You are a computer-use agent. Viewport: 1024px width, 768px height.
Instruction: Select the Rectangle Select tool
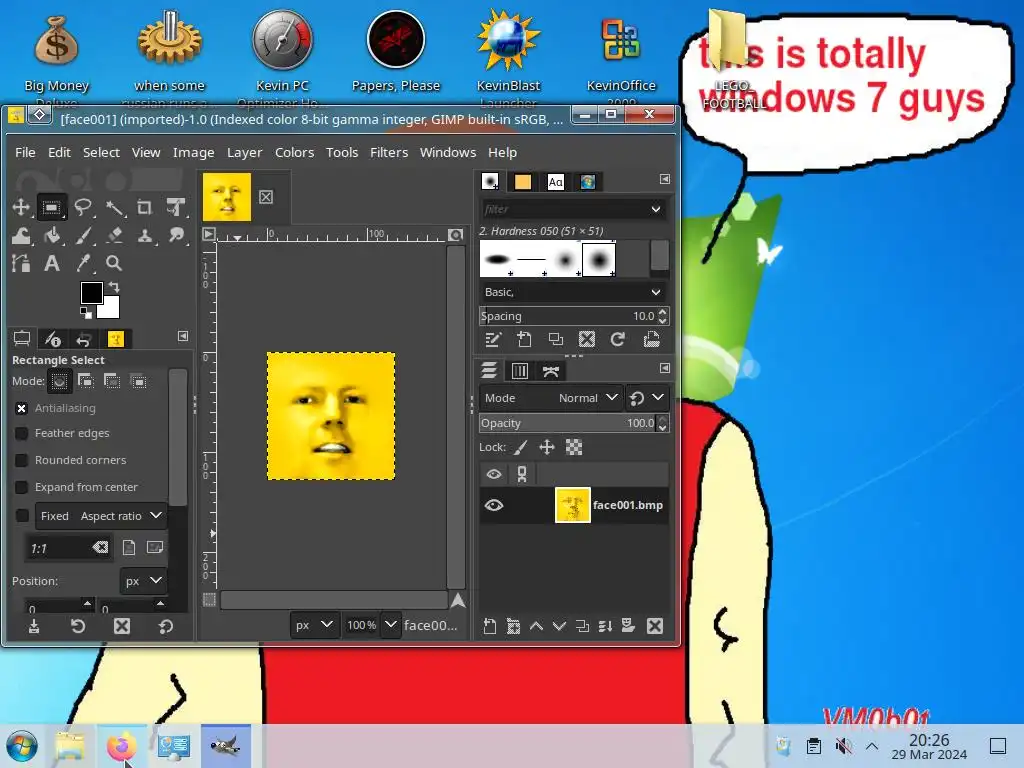[52, 208]
